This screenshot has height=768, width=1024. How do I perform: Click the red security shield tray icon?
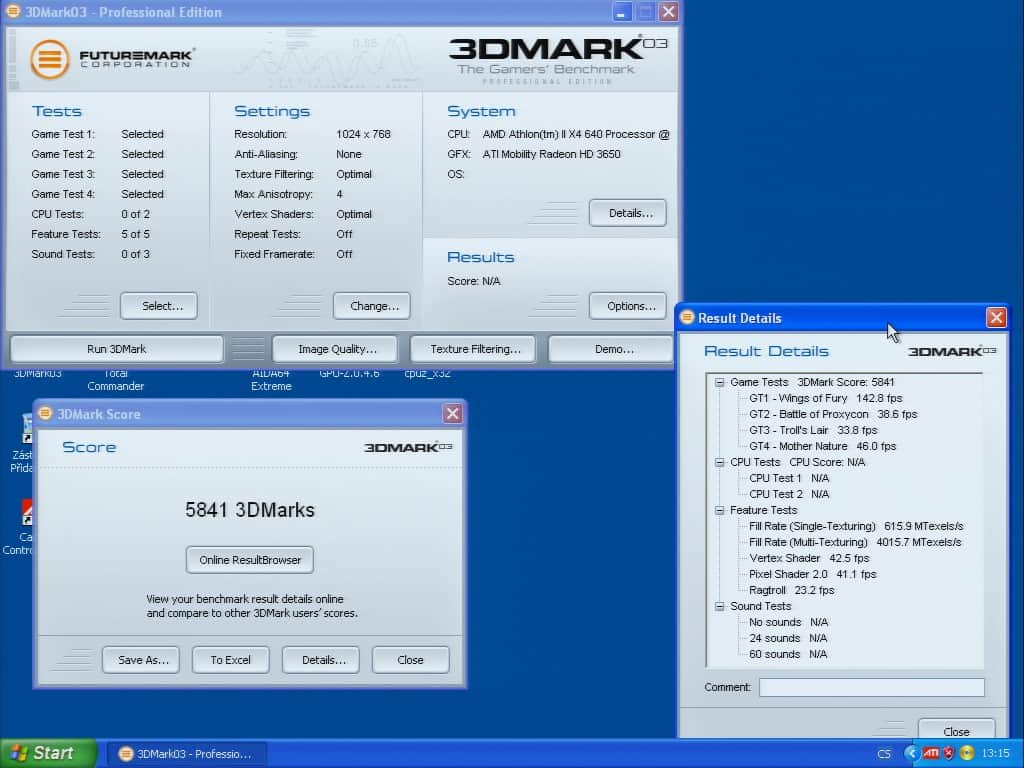click(x=949, y=753)
